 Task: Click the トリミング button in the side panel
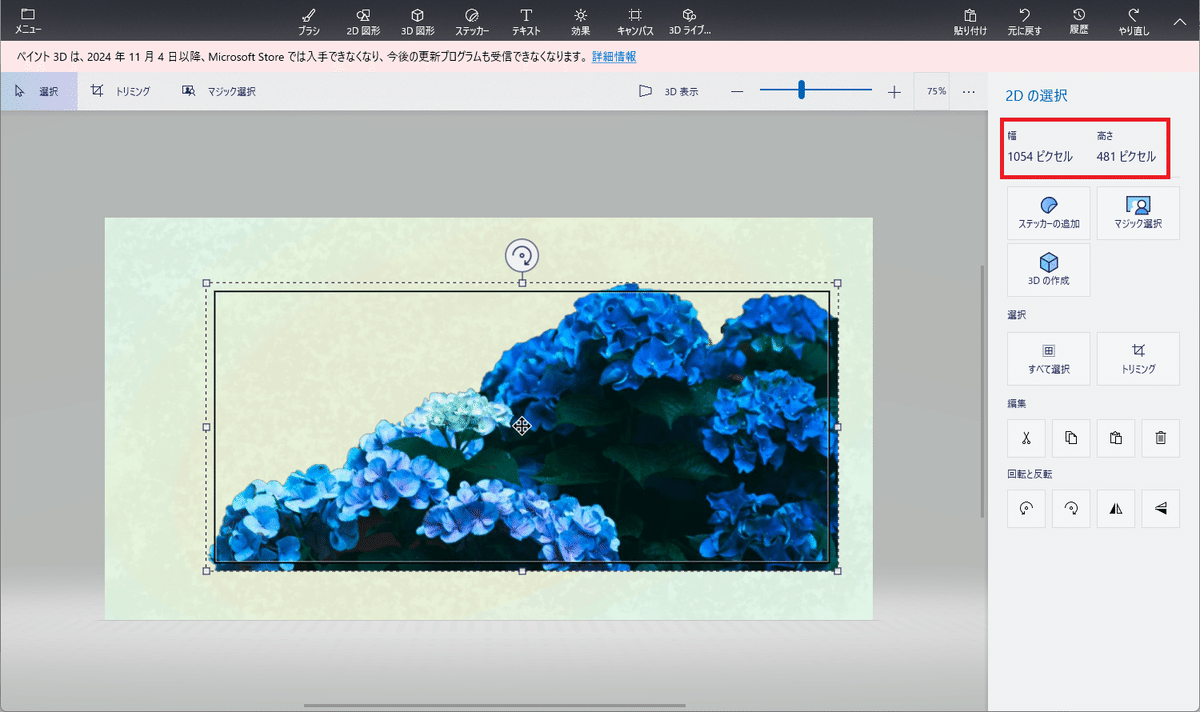coord(1138,359)
